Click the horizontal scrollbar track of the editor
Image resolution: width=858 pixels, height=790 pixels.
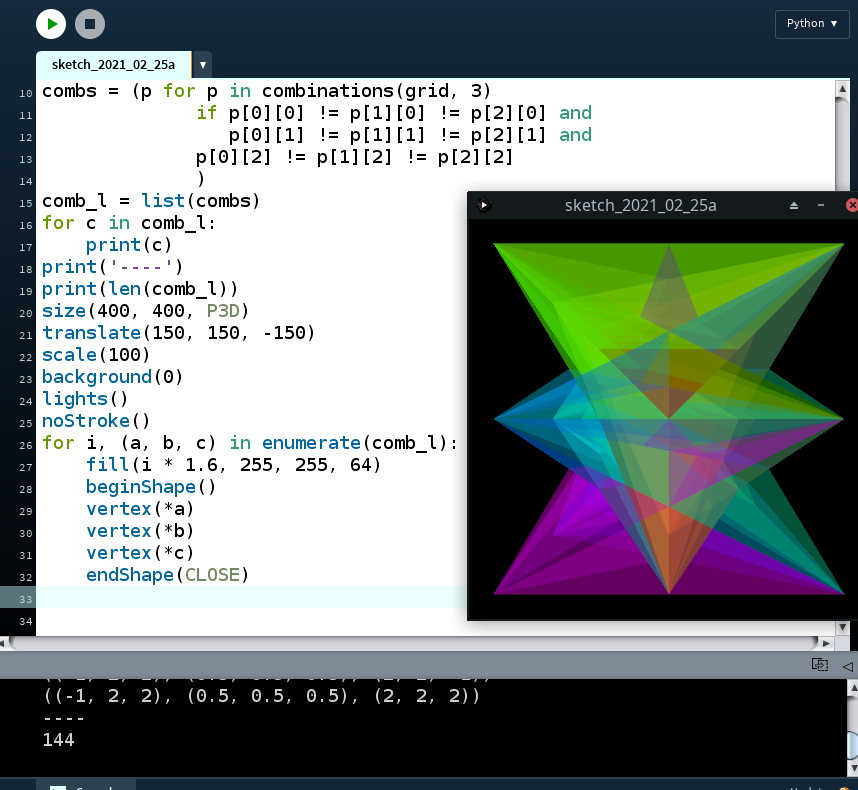[x=414, y=643]
